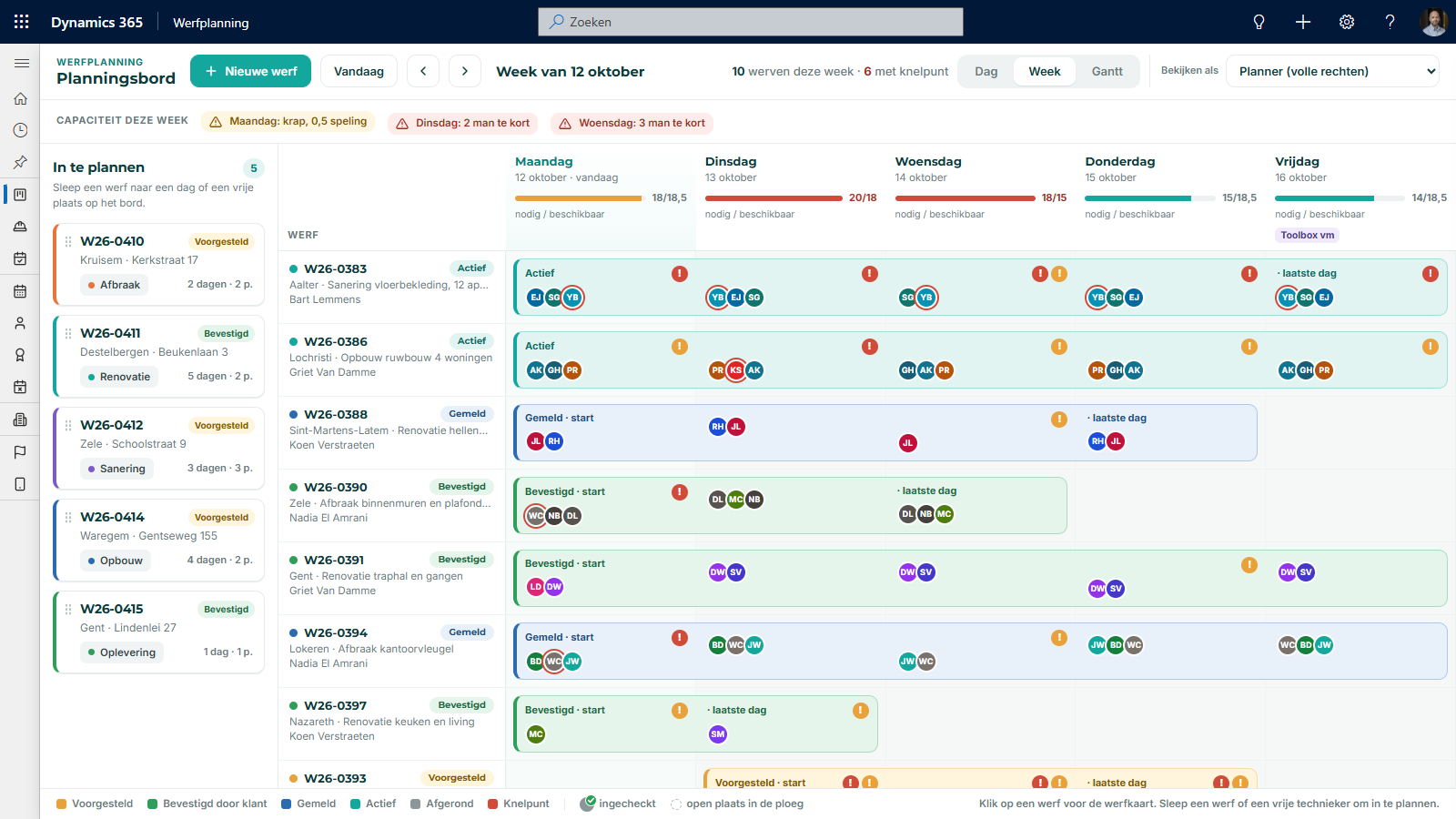Open the building icon in sidebar
This screenshot has width=1456, height=819.
pos(20,420)
